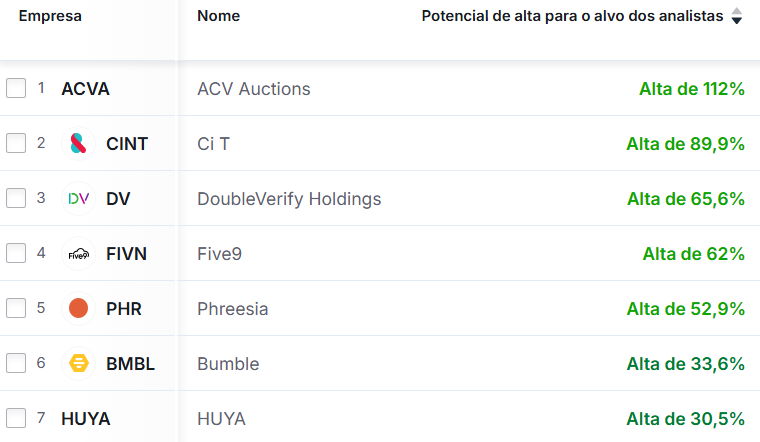Open the ACVA ticker link
Viewport: 760px width, 442px height.
(x=85, y=89)
